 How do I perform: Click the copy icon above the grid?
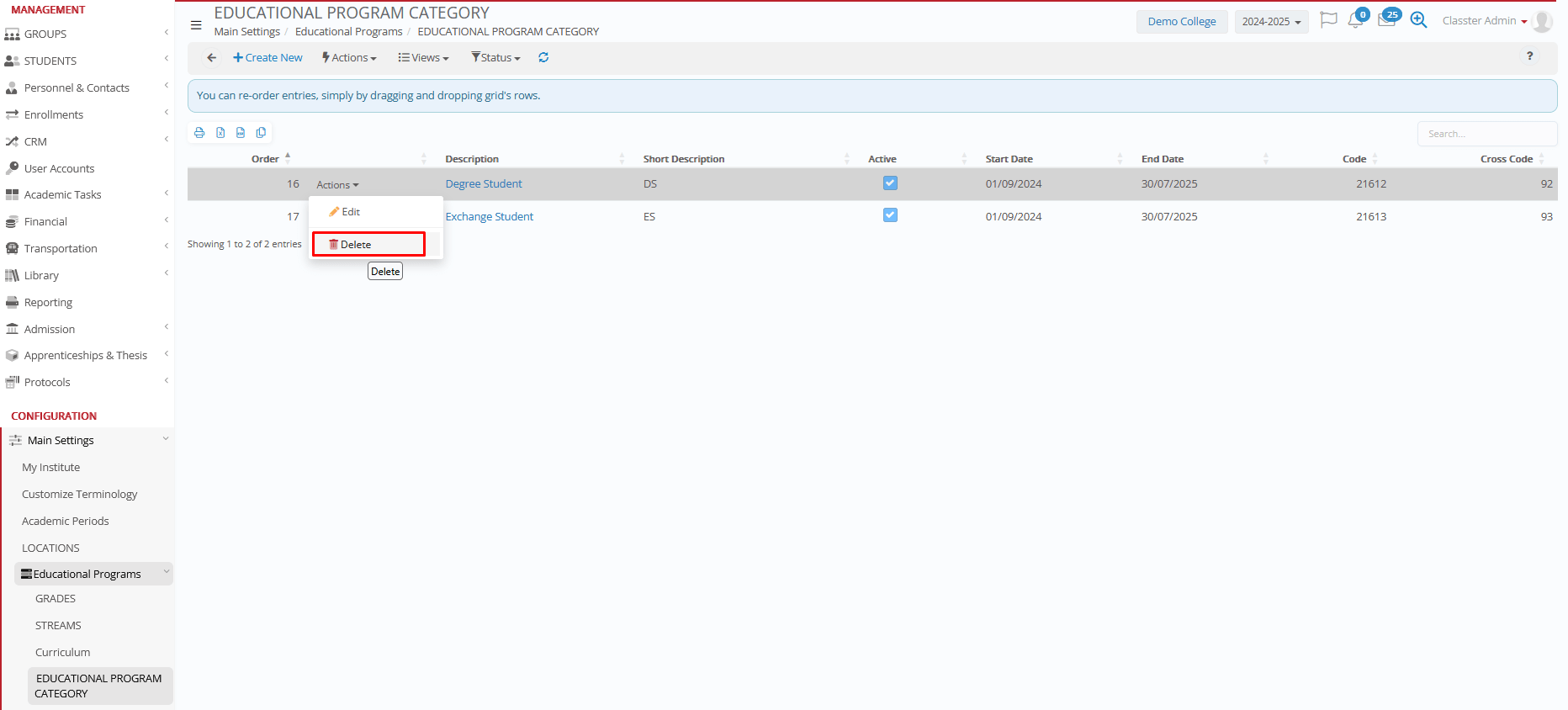tap(261, 133)
